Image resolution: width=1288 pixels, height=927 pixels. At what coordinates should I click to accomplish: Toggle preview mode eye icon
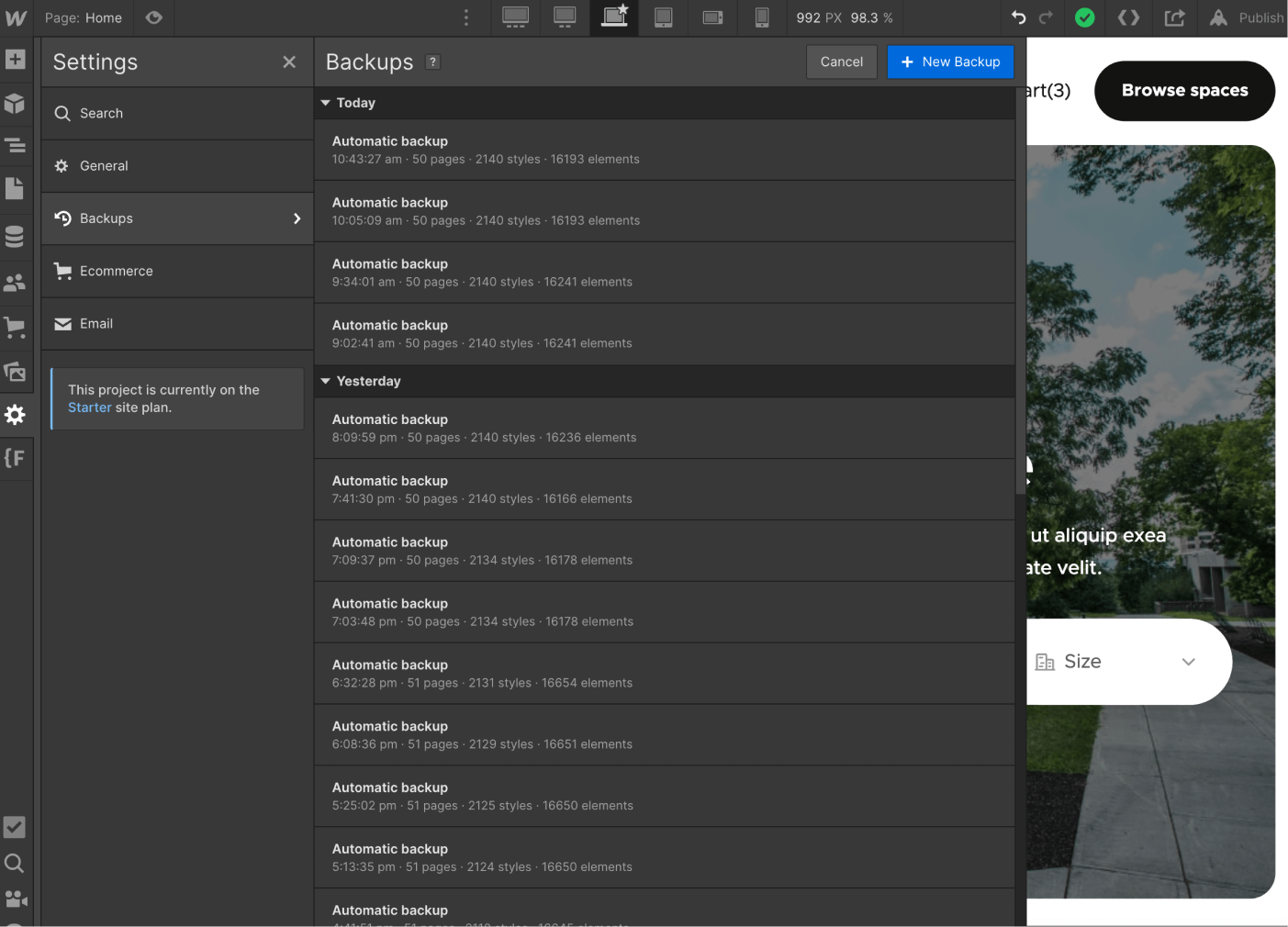click(153, 17)
